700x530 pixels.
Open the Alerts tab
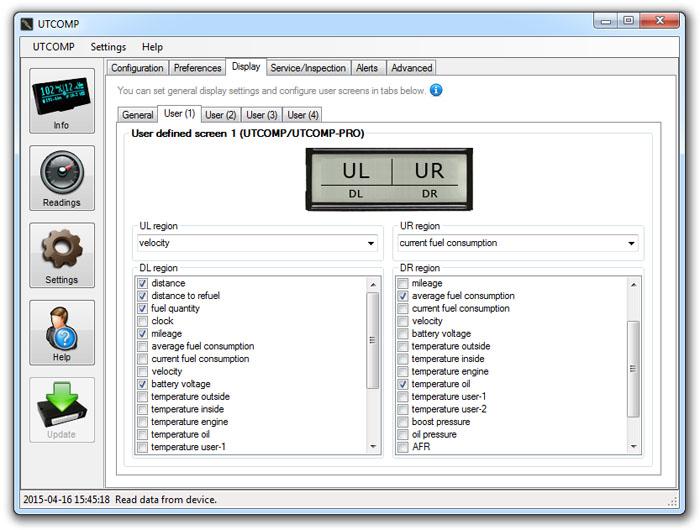tap(367, 68)
